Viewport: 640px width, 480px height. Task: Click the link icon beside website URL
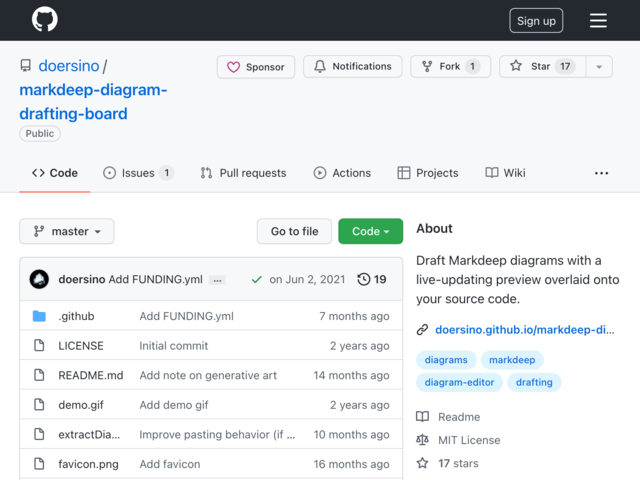click(x=422, y=330)
